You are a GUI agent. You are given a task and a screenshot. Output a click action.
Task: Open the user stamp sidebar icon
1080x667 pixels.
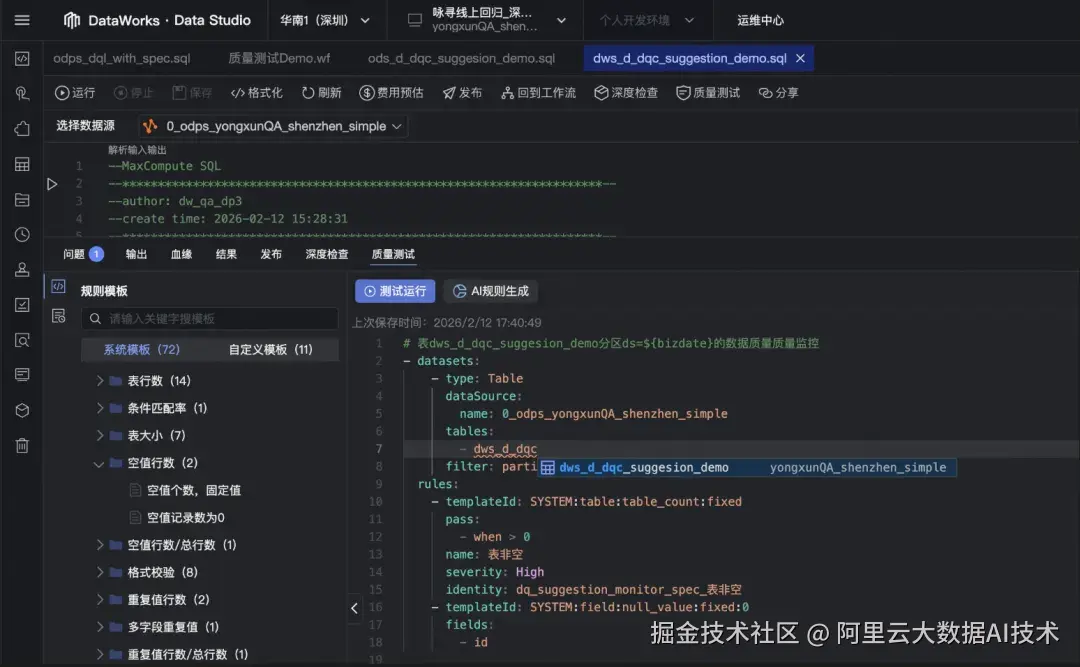click(22, 269)
